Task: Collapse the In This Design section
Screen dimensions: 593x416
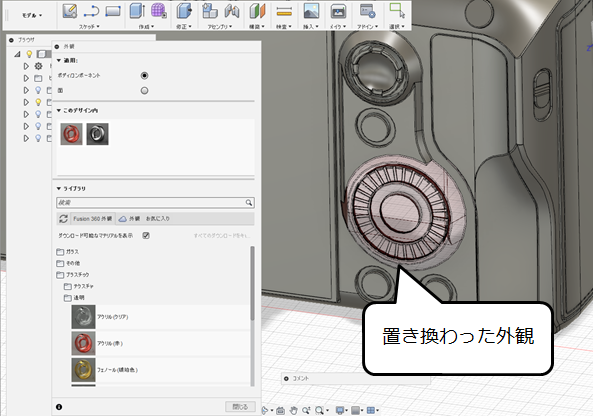Action: tap(59, 110)
